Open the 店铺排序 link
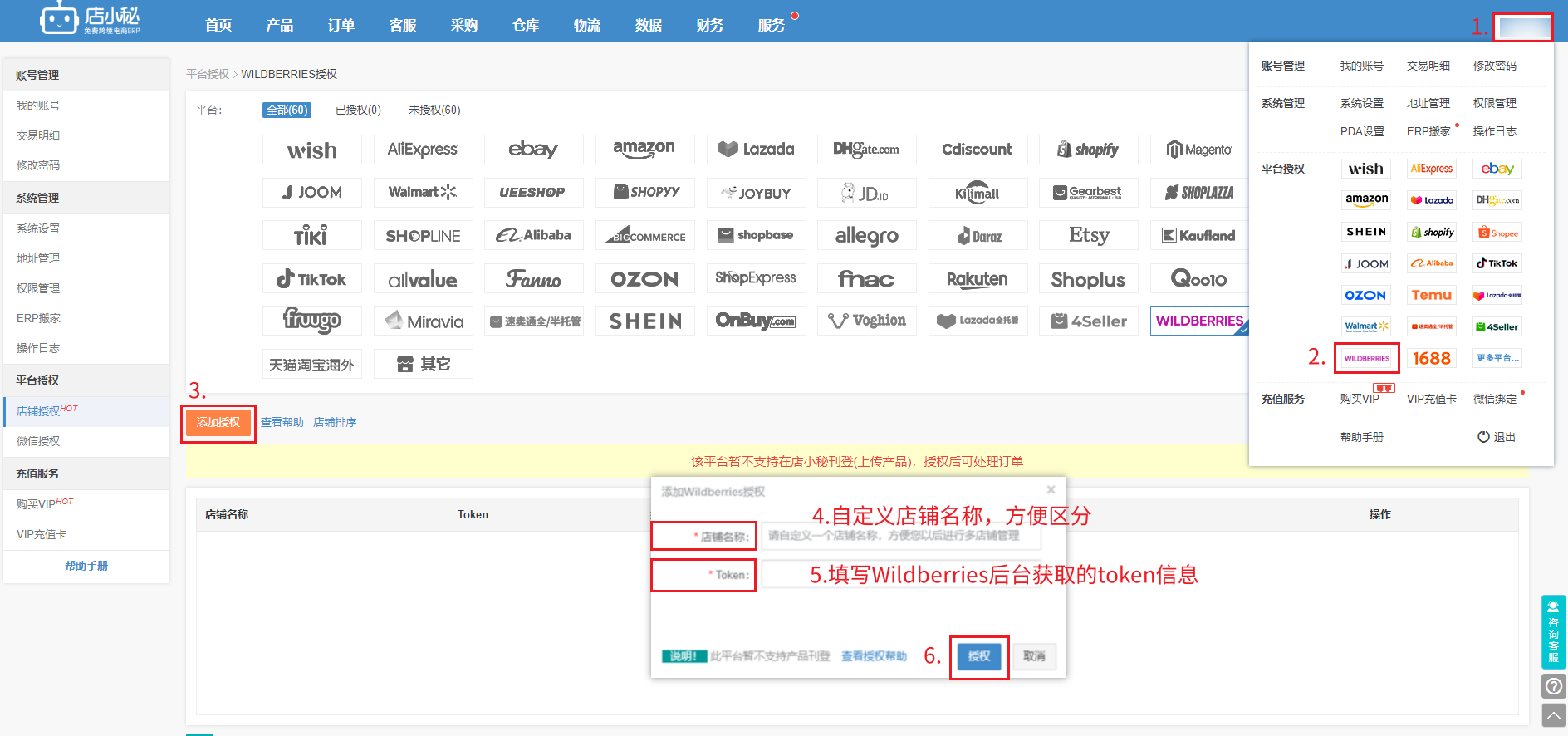The image size is (1568, 736). coord(335,423)
